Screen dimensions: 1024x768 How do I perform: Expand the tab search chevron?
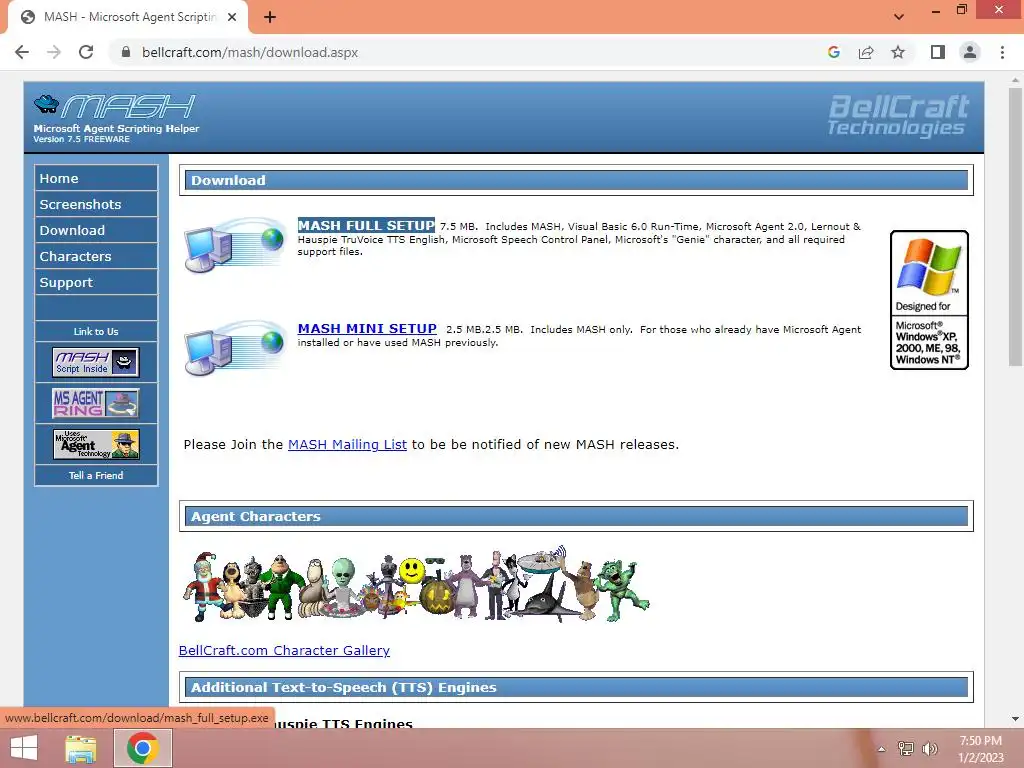point(899,17)
